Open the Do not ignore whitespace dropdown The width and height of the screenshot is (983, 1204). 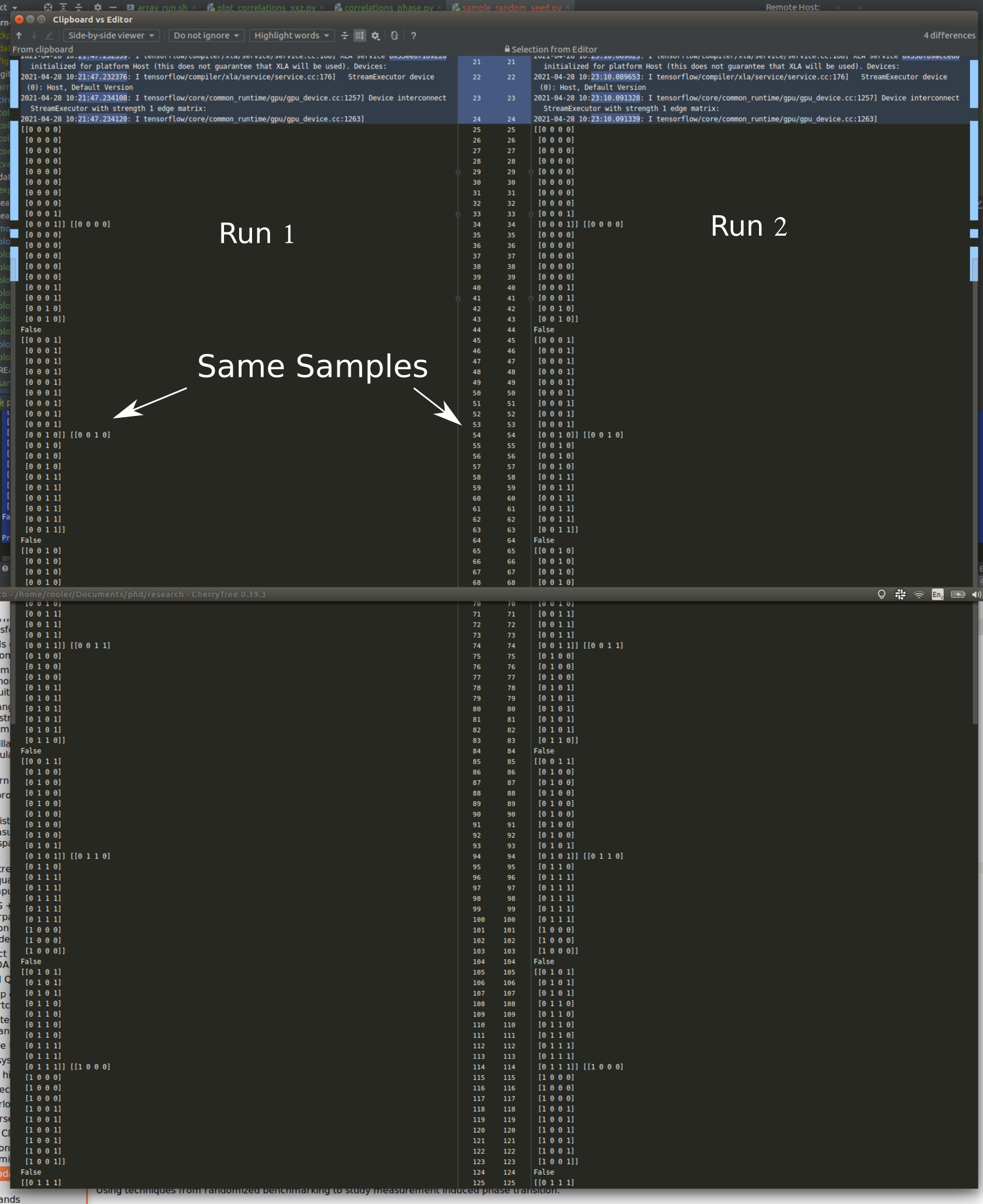pos(206,35)
